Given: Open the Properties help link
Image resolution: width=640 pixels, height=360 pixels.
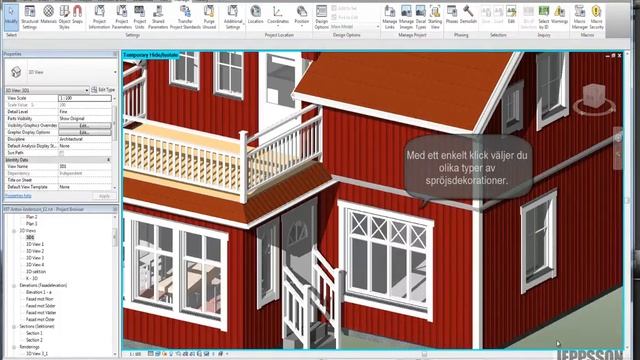Looking at the screenshot, I should coord(18,196).
